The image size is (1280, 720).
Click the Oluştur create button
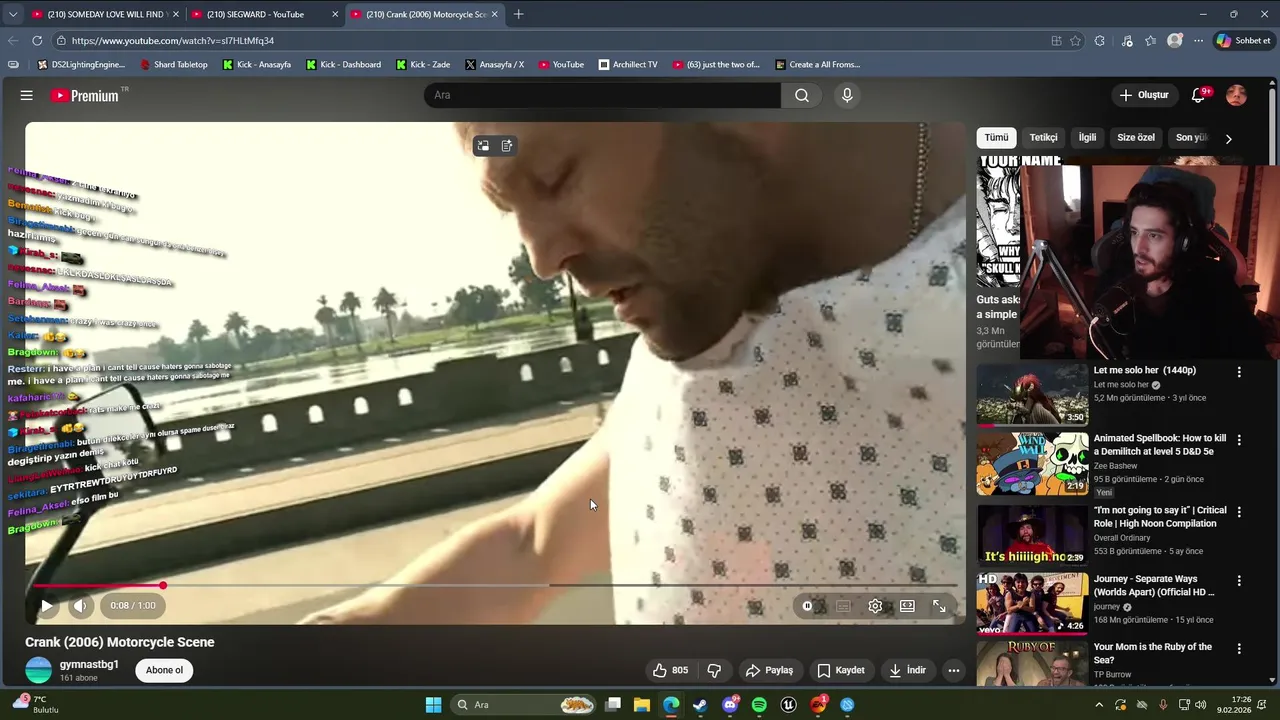(1144, 95)
